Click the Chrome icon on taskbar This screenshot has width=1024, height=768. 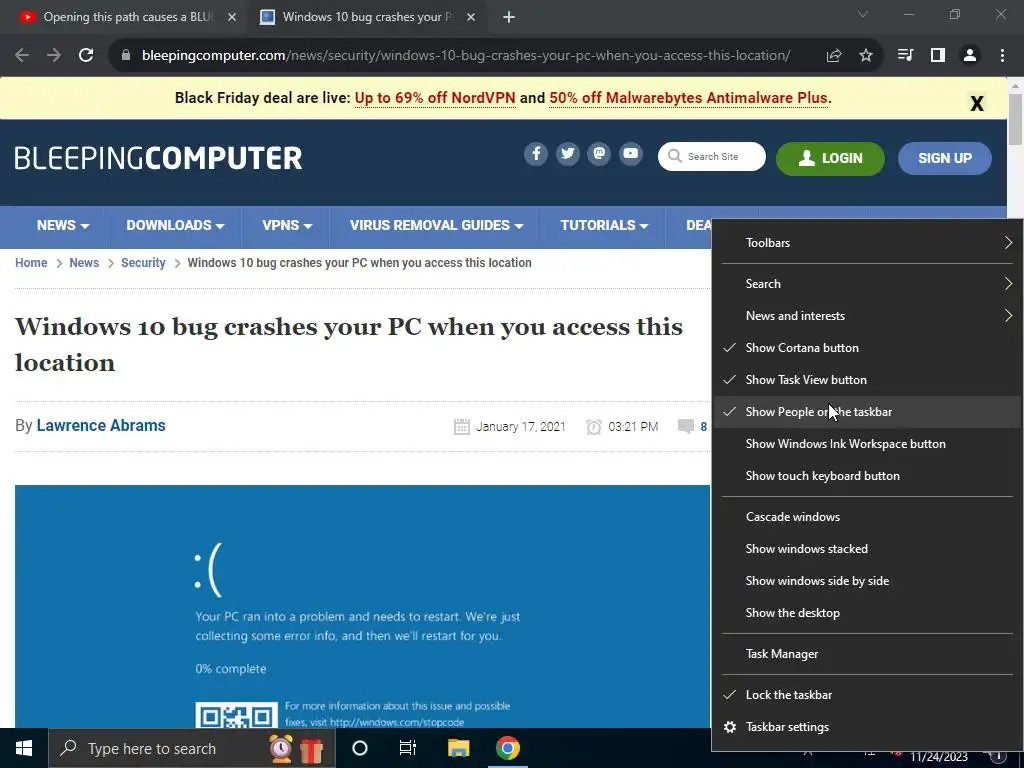pyautogui.click(x=507, y=748)
